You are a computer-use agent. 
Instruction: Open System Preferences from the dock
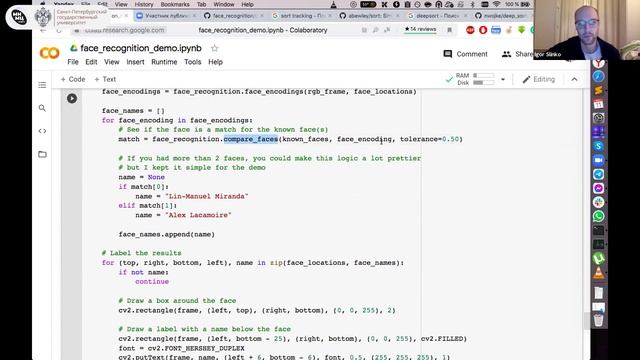tap(598, 118)
